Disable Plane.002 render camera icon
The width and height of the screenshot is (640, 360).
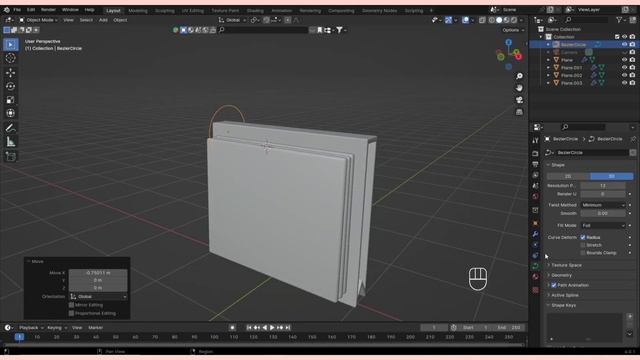click(x=632, y=76)
